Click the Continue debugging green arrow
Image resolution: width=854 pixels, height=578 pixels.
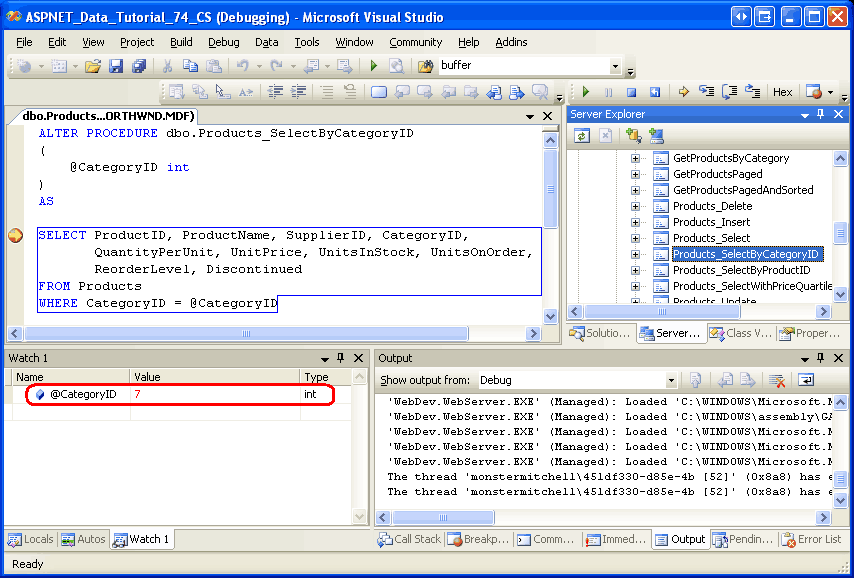587,92
